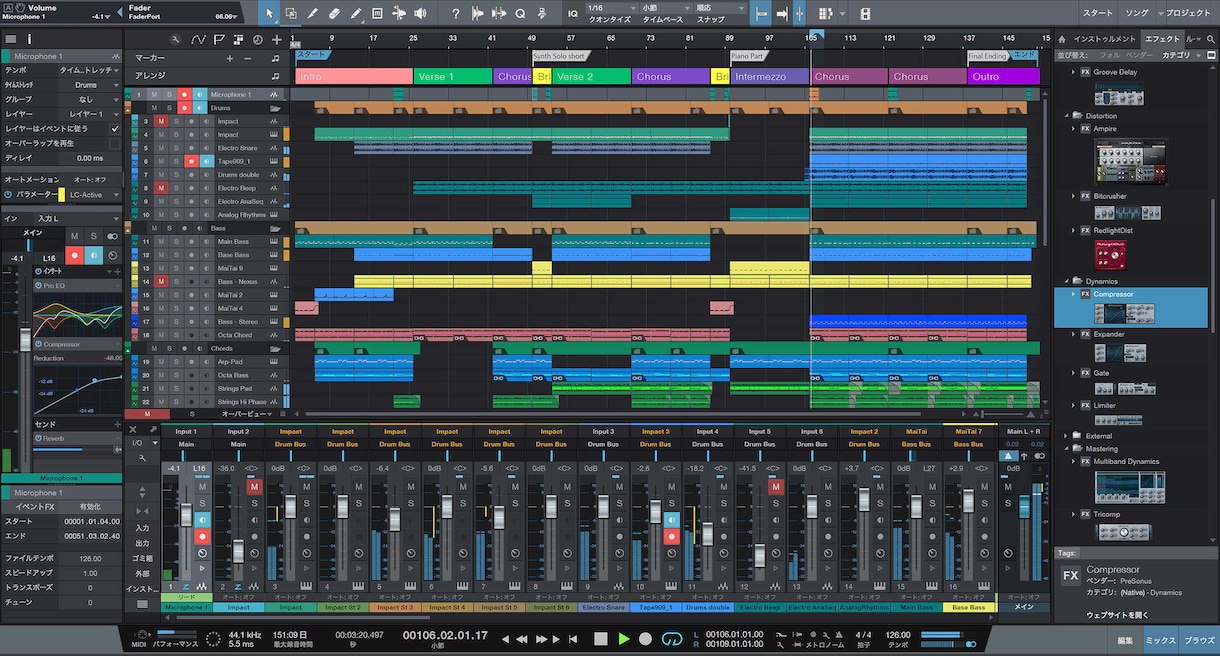Select the Eraser tool in the toolbar
This screenshot has width=1220, height=656.
(x=334, y=13)
